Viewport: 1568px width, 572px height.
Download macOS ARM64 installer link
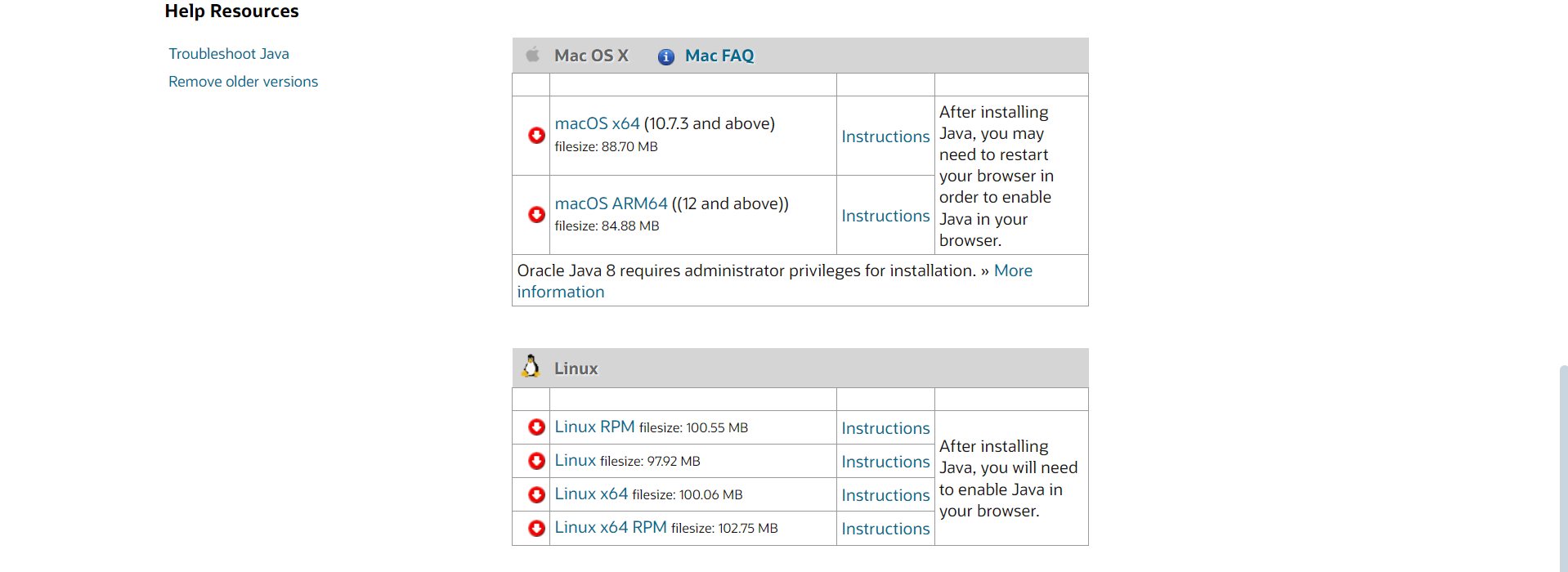(611, 203)
